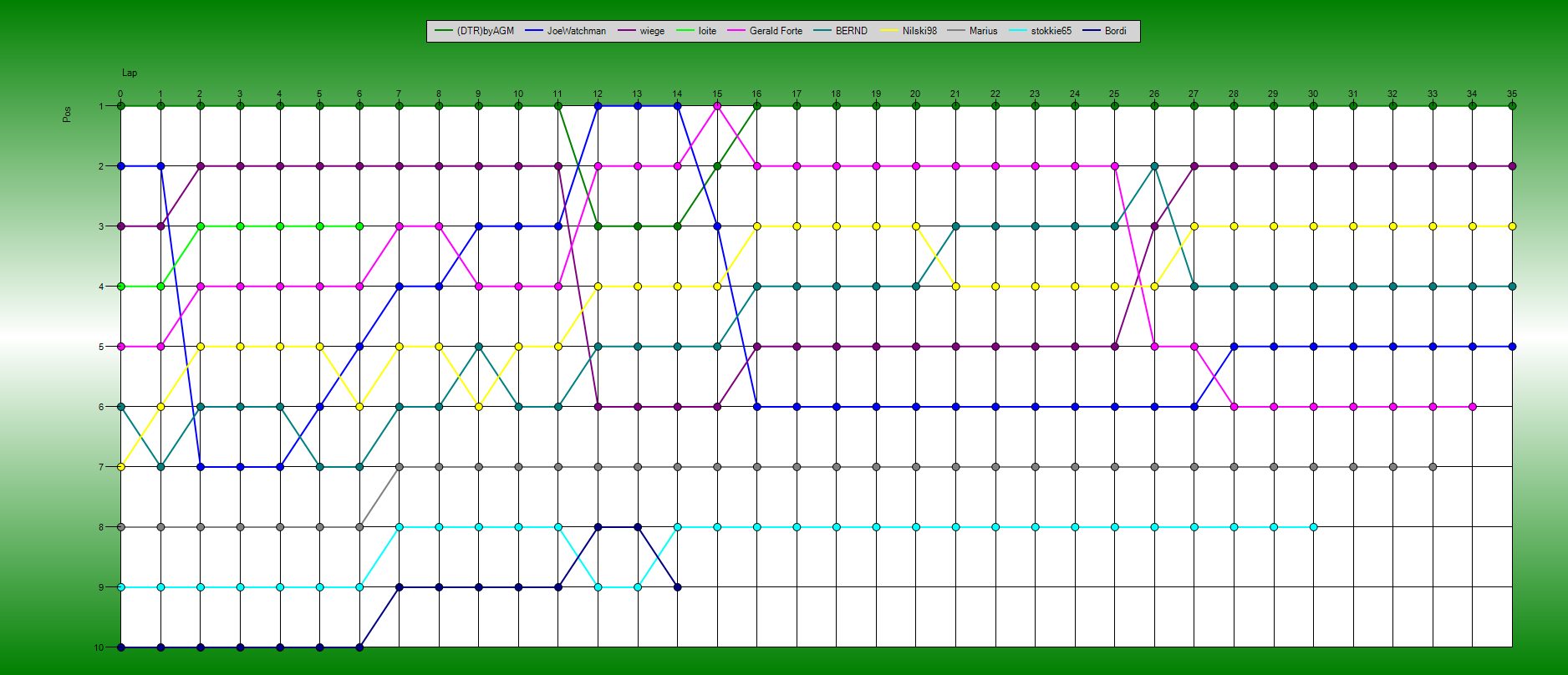Select BERND in the legend
This screenshot has height=675, width=1568.
(x=841, y=31)
